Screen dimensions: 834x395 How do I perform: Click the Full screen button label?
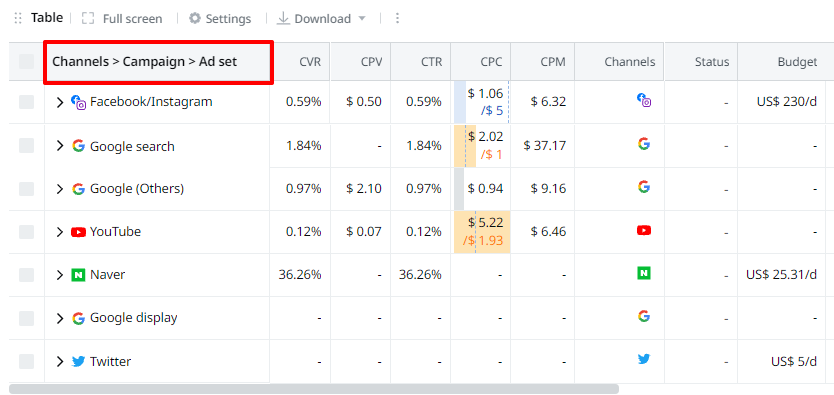tap(132, 19)
